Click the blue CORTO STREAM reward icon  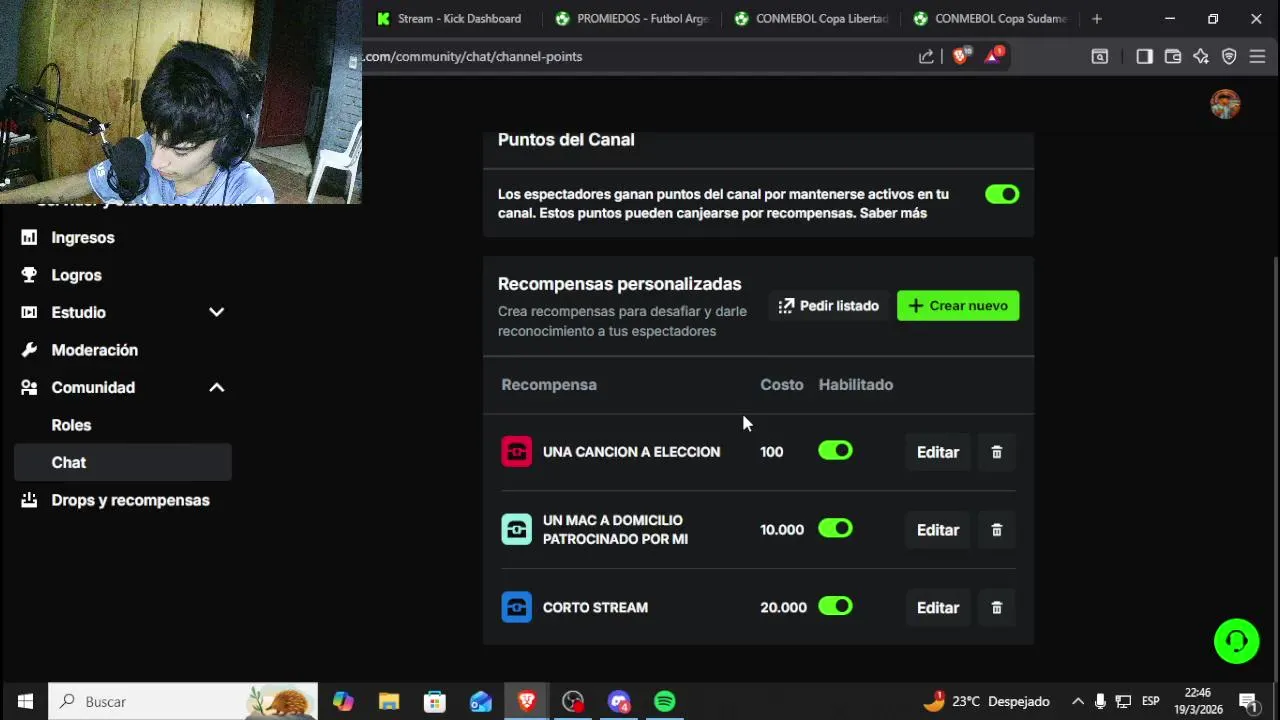pyautogui.click(x=517, y=607)
